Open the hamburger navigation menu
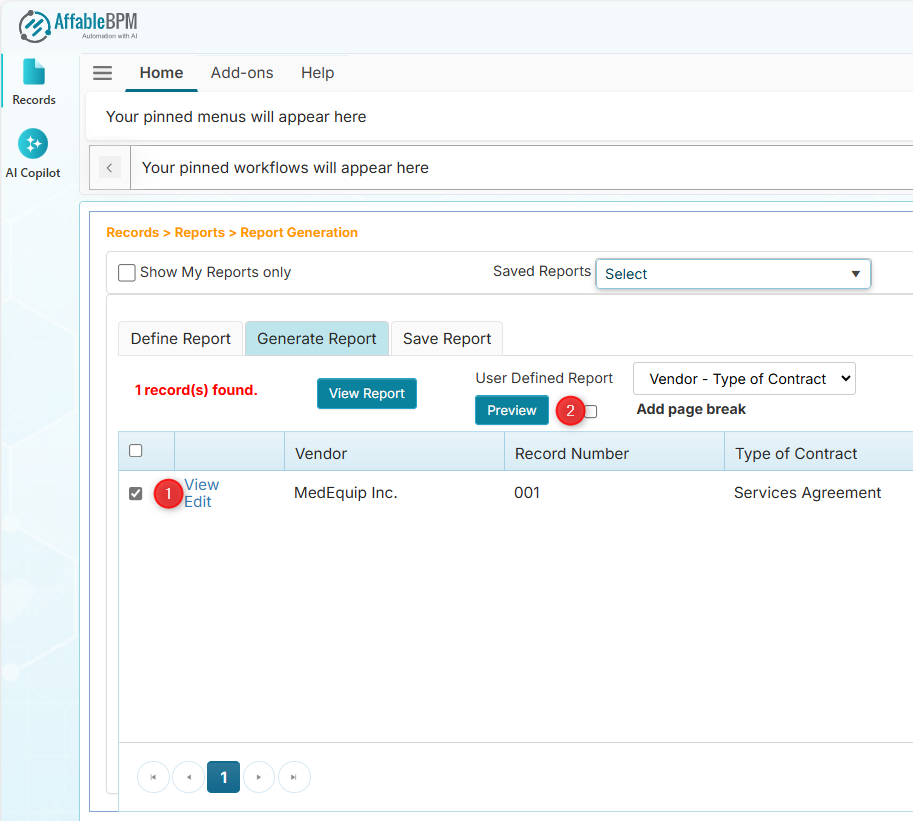The image size is (913, 821). tap(102, 72)
